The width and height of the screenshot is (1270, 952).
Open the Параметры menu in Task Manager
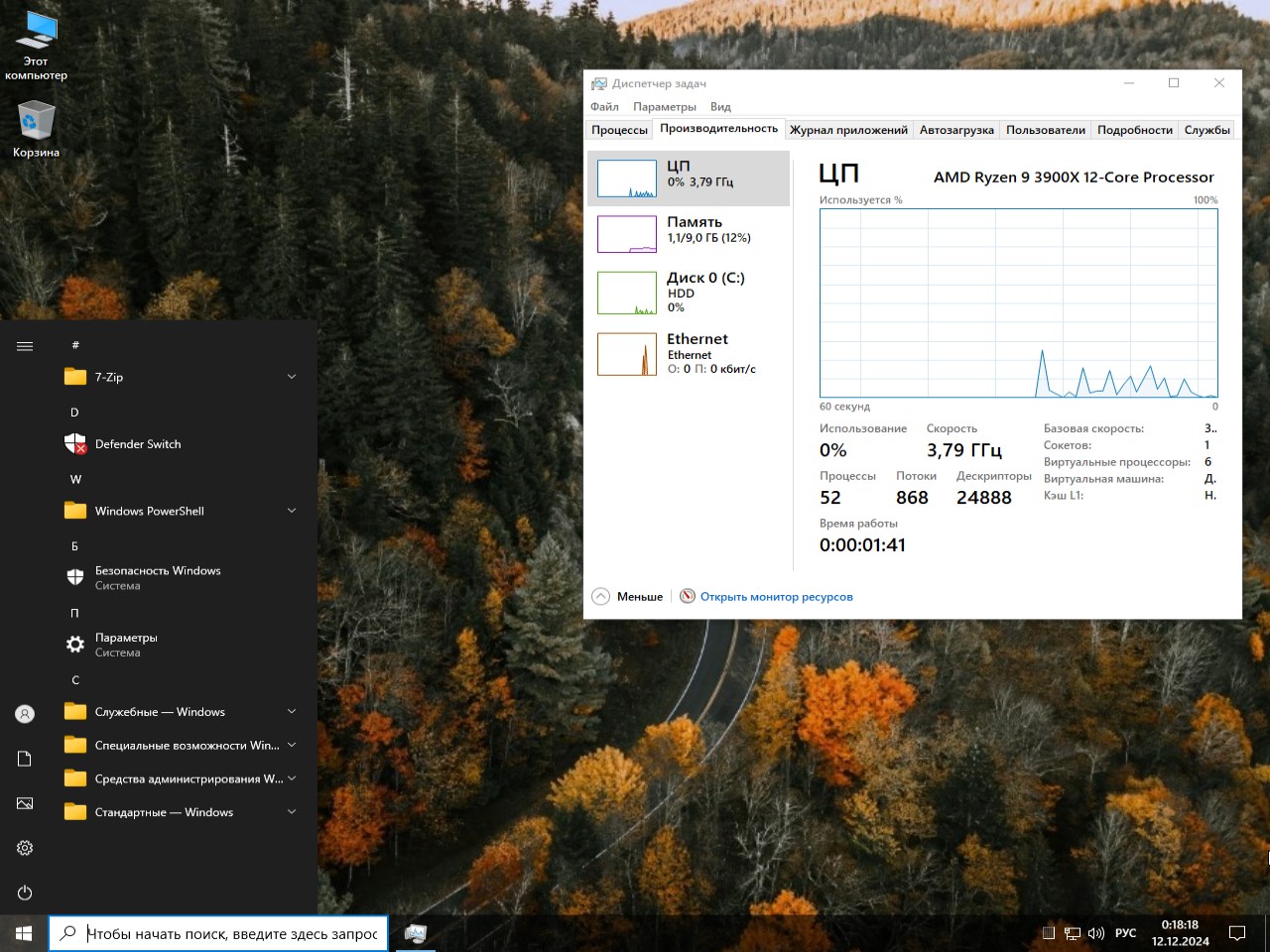(665, 107)
